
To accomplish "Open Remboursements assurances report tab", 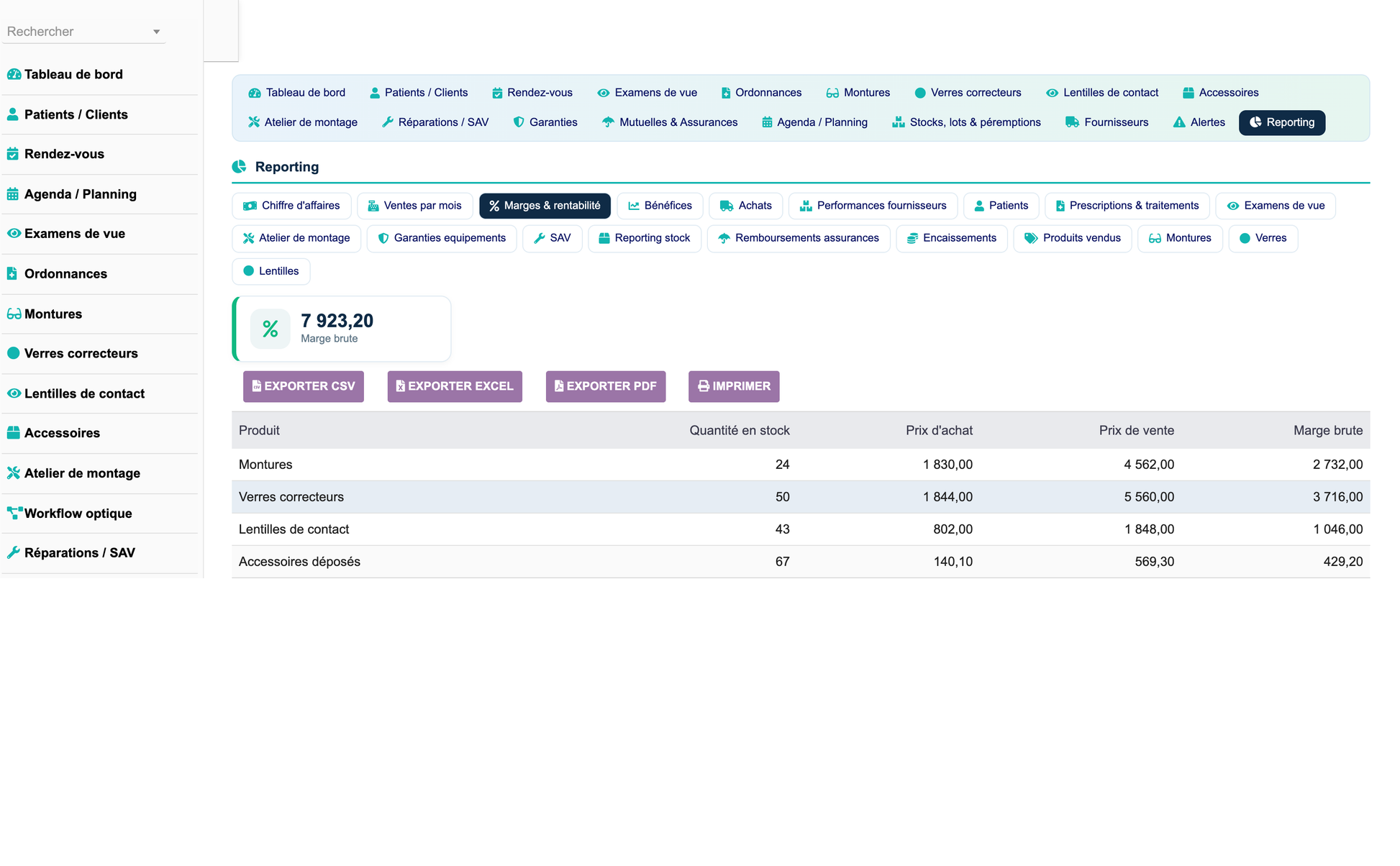I will (799, 238).
